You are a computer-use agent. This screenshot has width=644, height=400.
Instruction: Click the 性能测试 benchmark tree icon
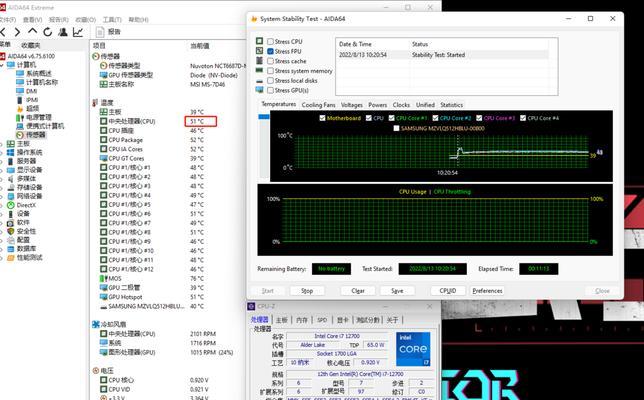tap(10, 257)
